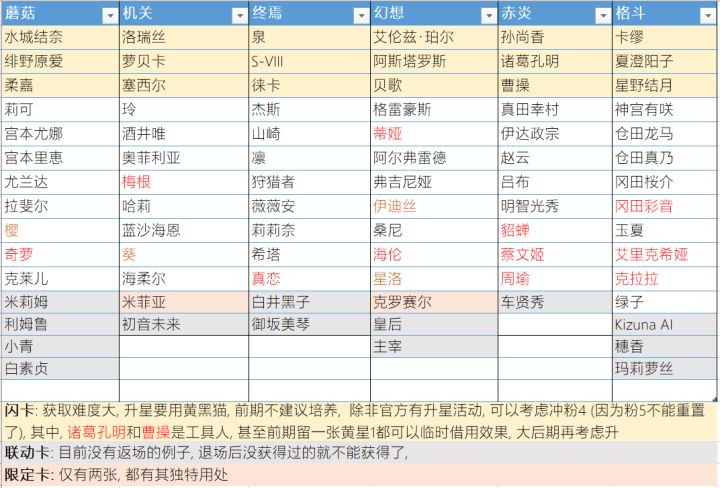Select the cell 仓田龙马

tap(664, 134)
